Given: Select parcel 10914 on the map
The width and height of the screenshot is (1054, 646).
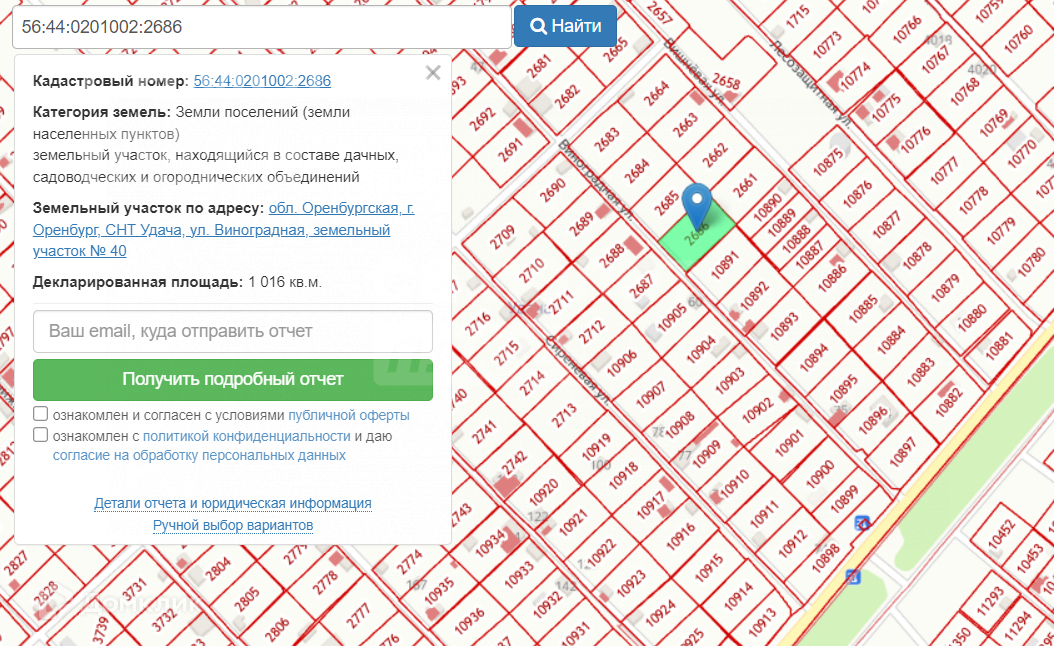Looking at the screenshot, I should pyautogui.click(x=738, y=596).
